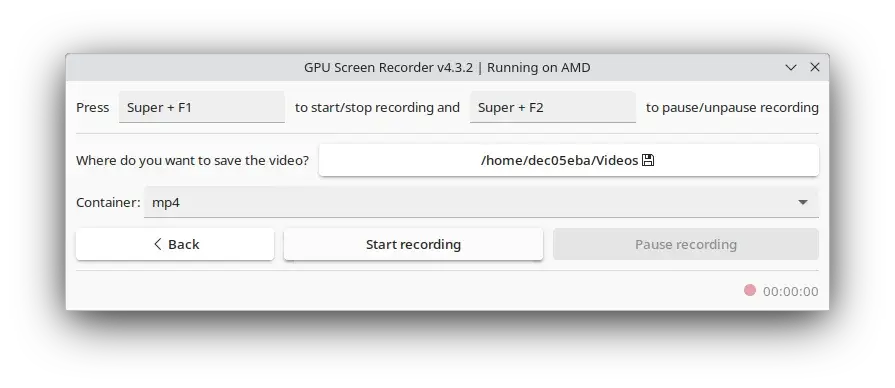Screen dimensions: 895x388
Task: Click the red recording indicator dot
Action: pyautogui.click(x=749, y=290)
